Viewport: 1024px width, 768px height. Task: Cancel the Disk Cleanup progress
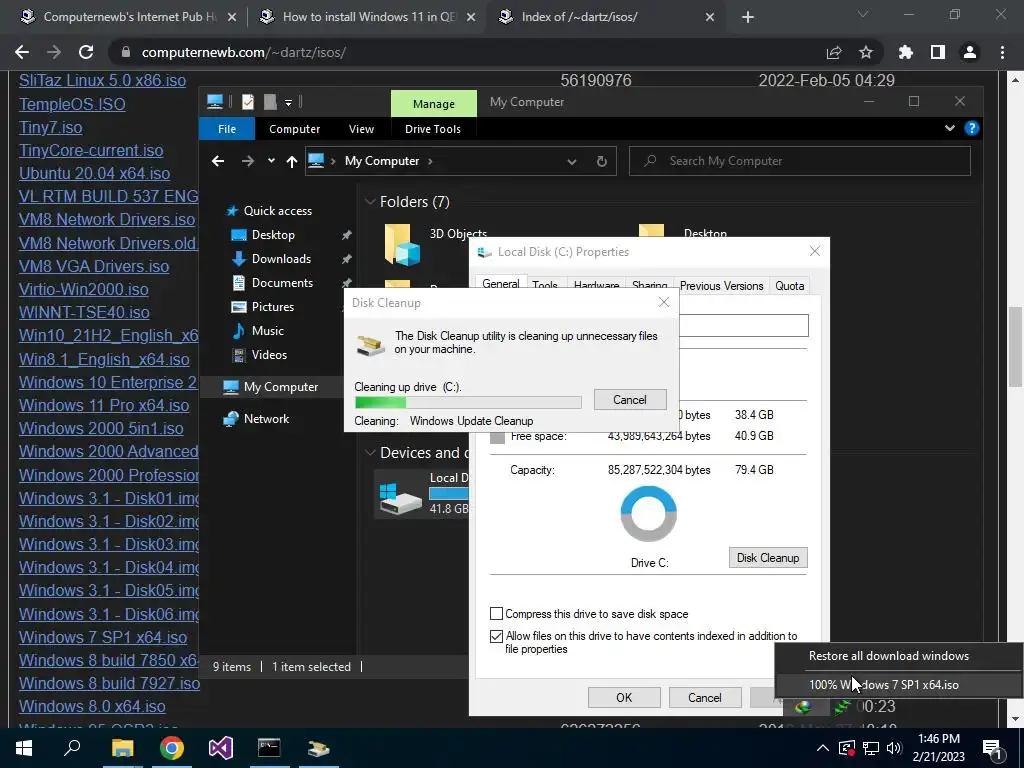pyautogui.click(x=630, y=400)
